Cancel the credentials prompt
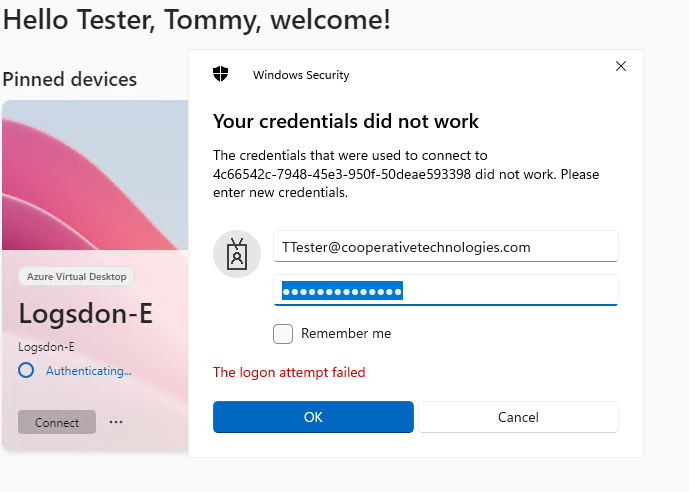 click(519, 417)
